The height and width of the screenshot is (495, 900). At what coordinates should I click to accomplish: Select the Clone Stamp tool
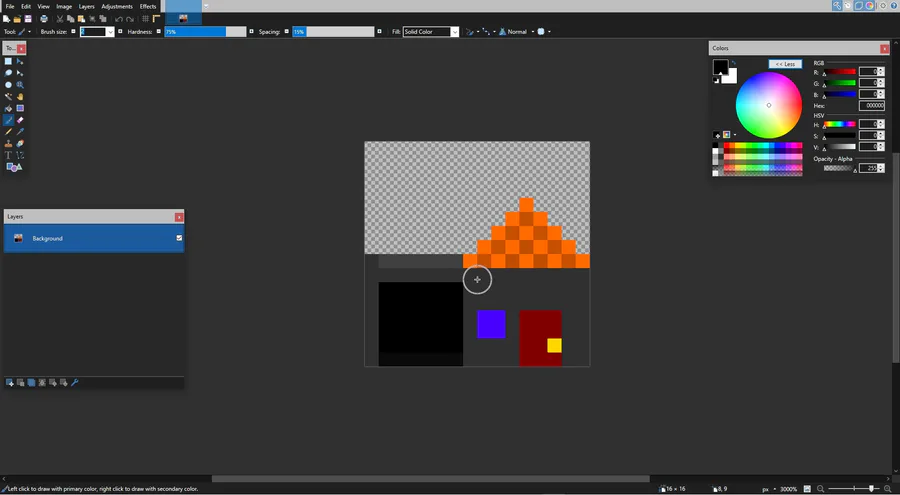[x=8, y=144]
